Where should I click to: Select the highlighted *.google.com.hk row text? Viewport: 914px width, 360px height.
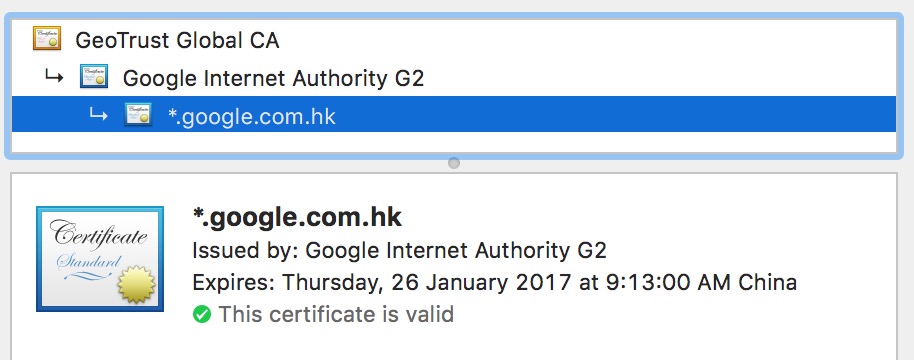251,117
